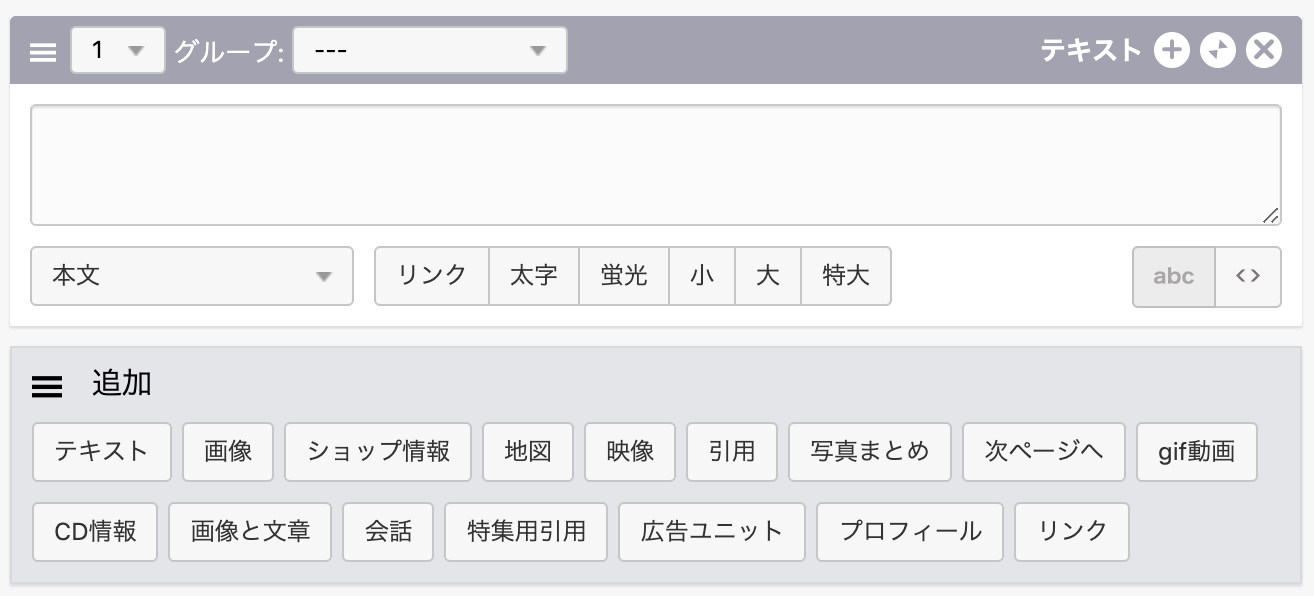The width and height of the screenshot is (1314, 596).
Task: Open the block order number dropdown
Action: point(118,50)
